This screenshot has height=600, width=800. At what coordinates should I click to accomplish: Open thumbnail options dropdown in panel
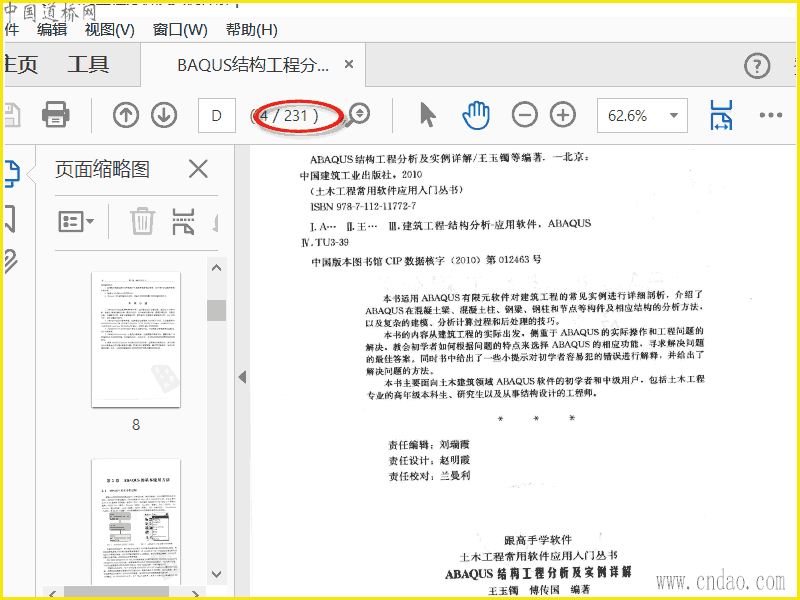tap(76, 221)
